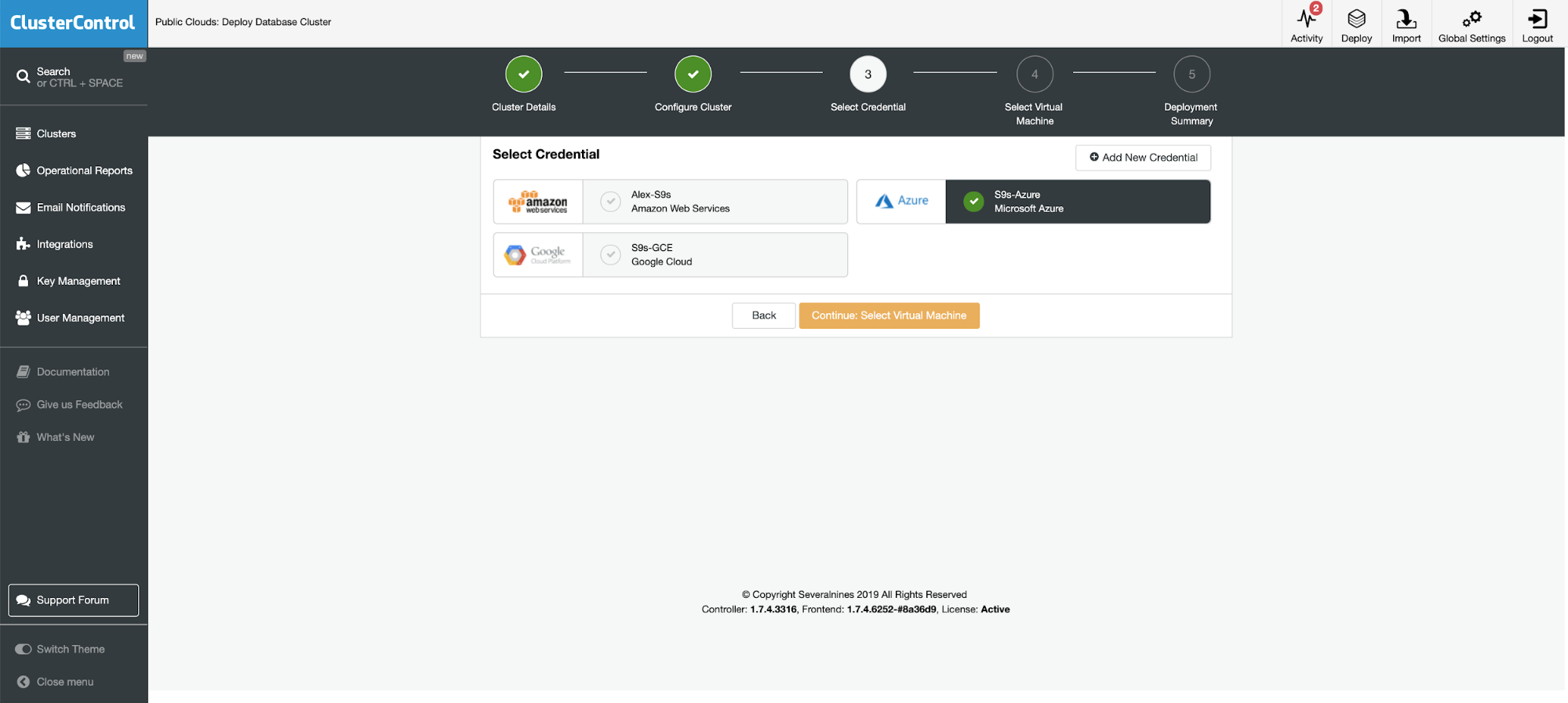Open Key Management menu item

[x=78, y=281]
